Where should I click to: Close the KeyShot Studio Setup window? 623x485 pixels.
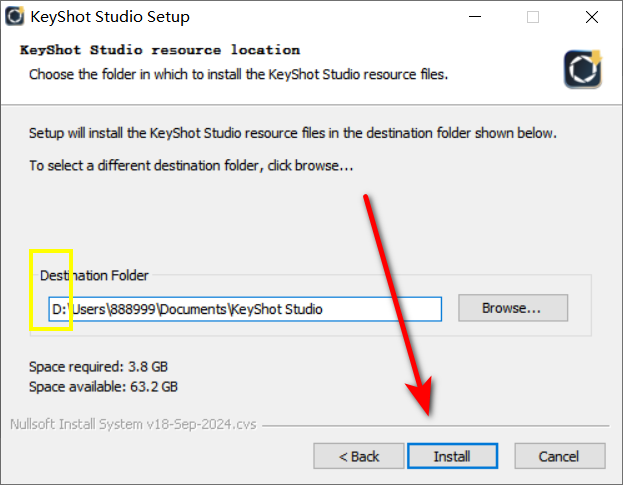point(592,17)
